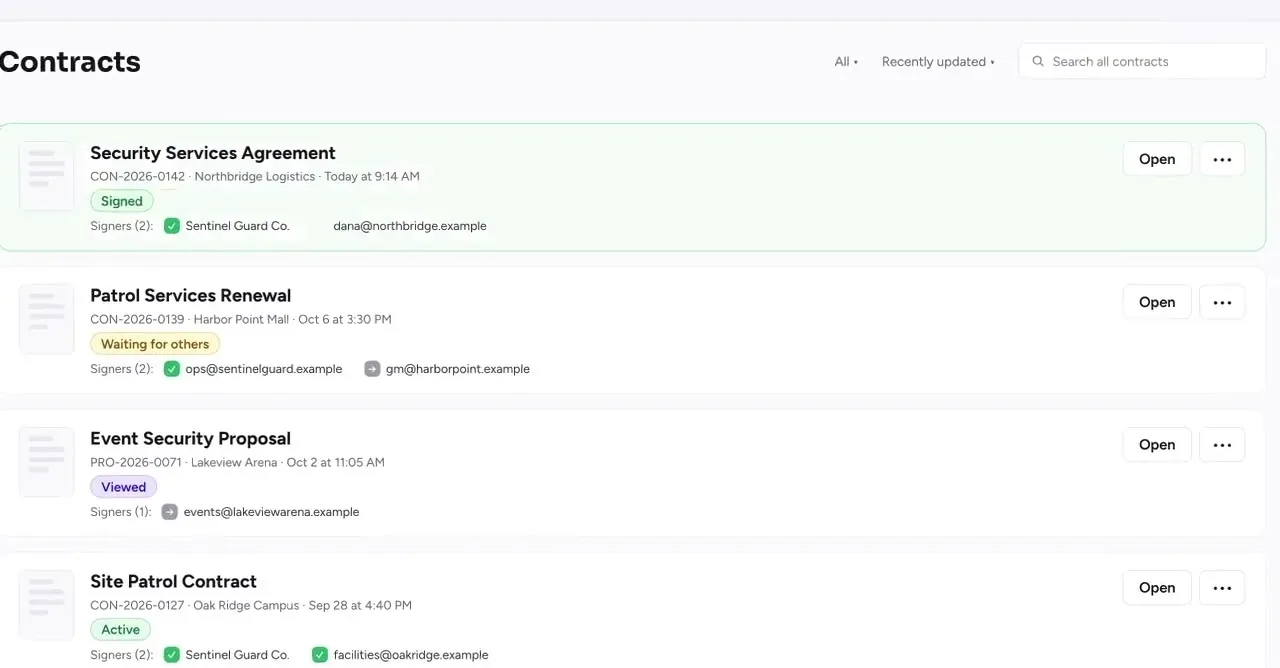This screenshot has height=668, width=1280.
Task: Click the Security Services Agreement title
Action: (213, 153)
